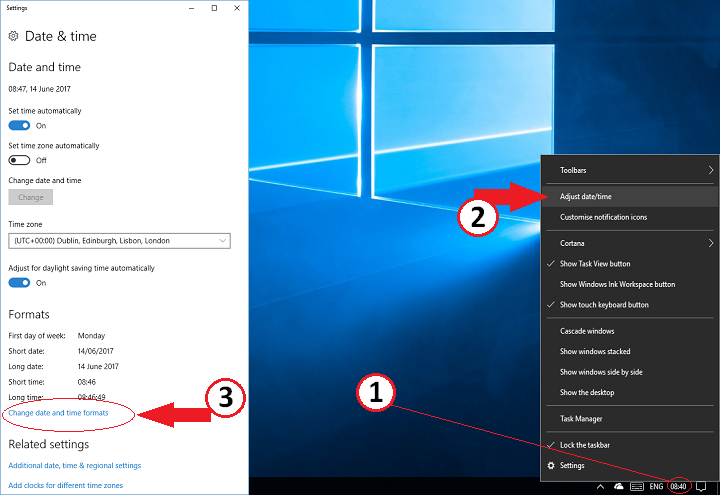This screenshot has width=720, height=495.
Task: Show hidden tray icons with the up arrow
Action: (x=601, y=486)
